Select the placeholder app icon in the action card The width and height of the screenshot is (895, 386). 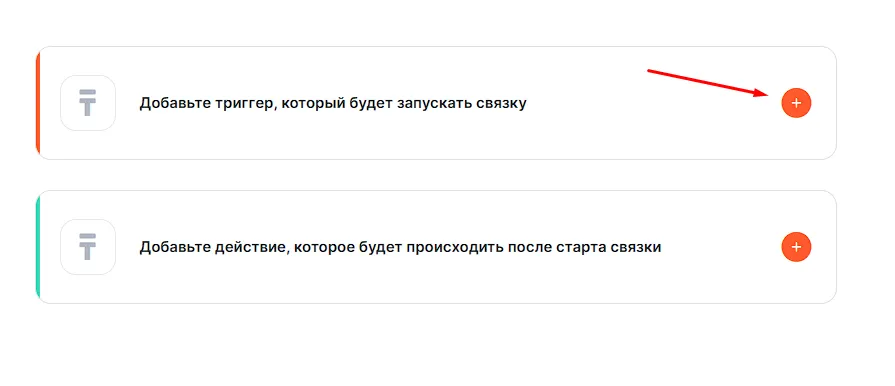(88, 247)
